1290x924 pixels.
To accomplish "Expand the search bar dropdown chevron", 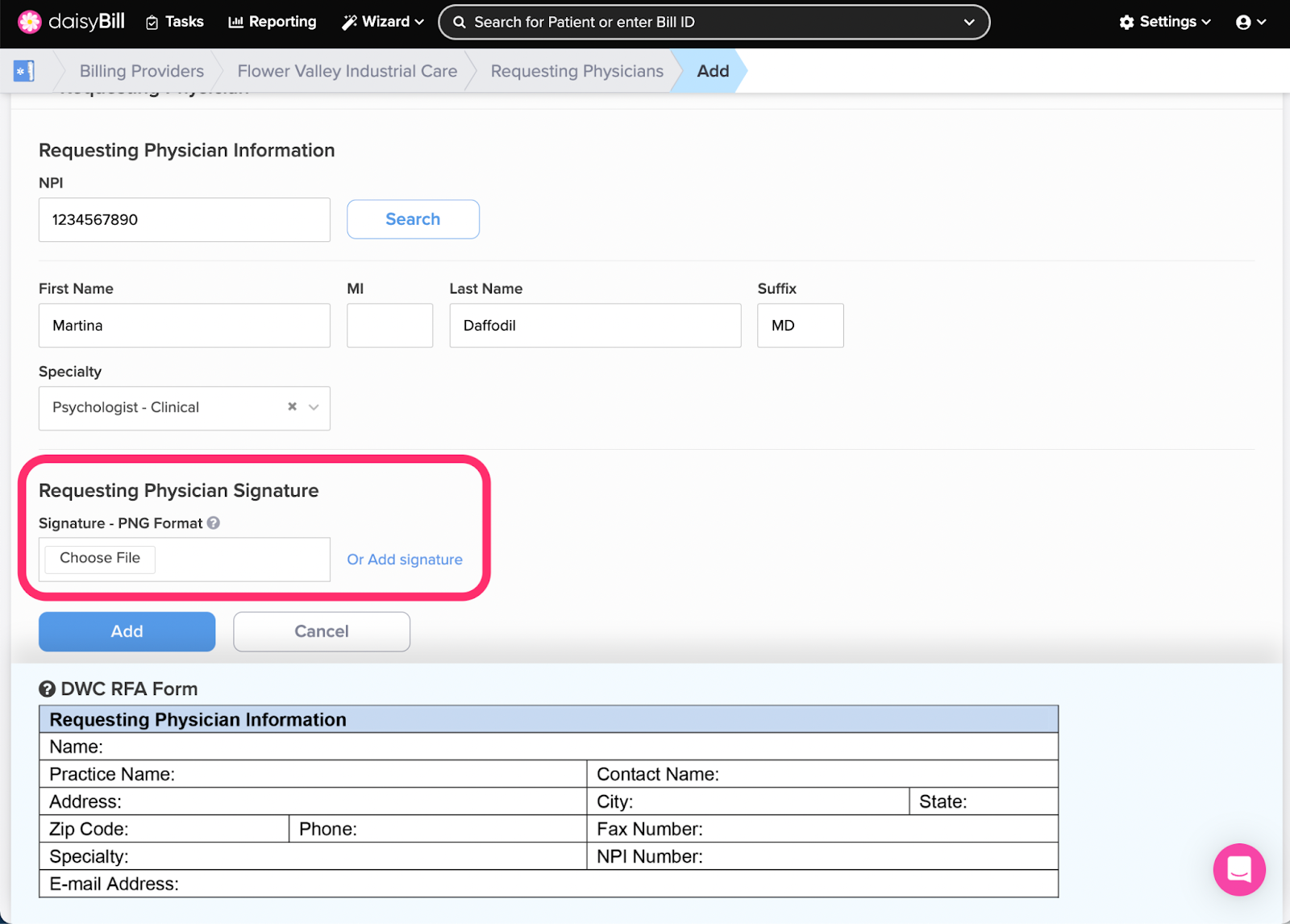I will 969,23.
